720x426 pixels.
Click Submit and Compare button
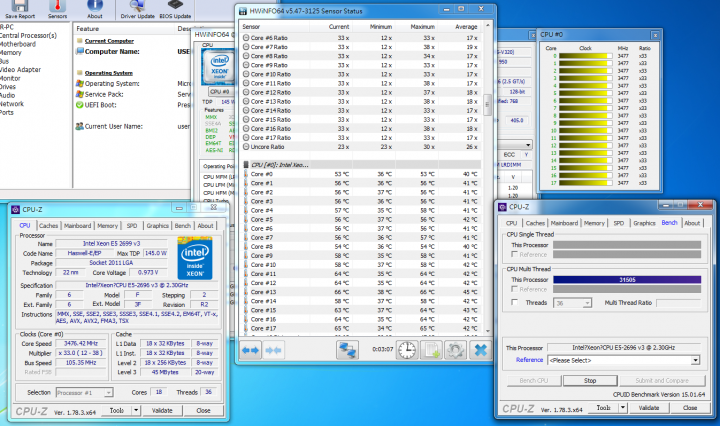(662, 381)
